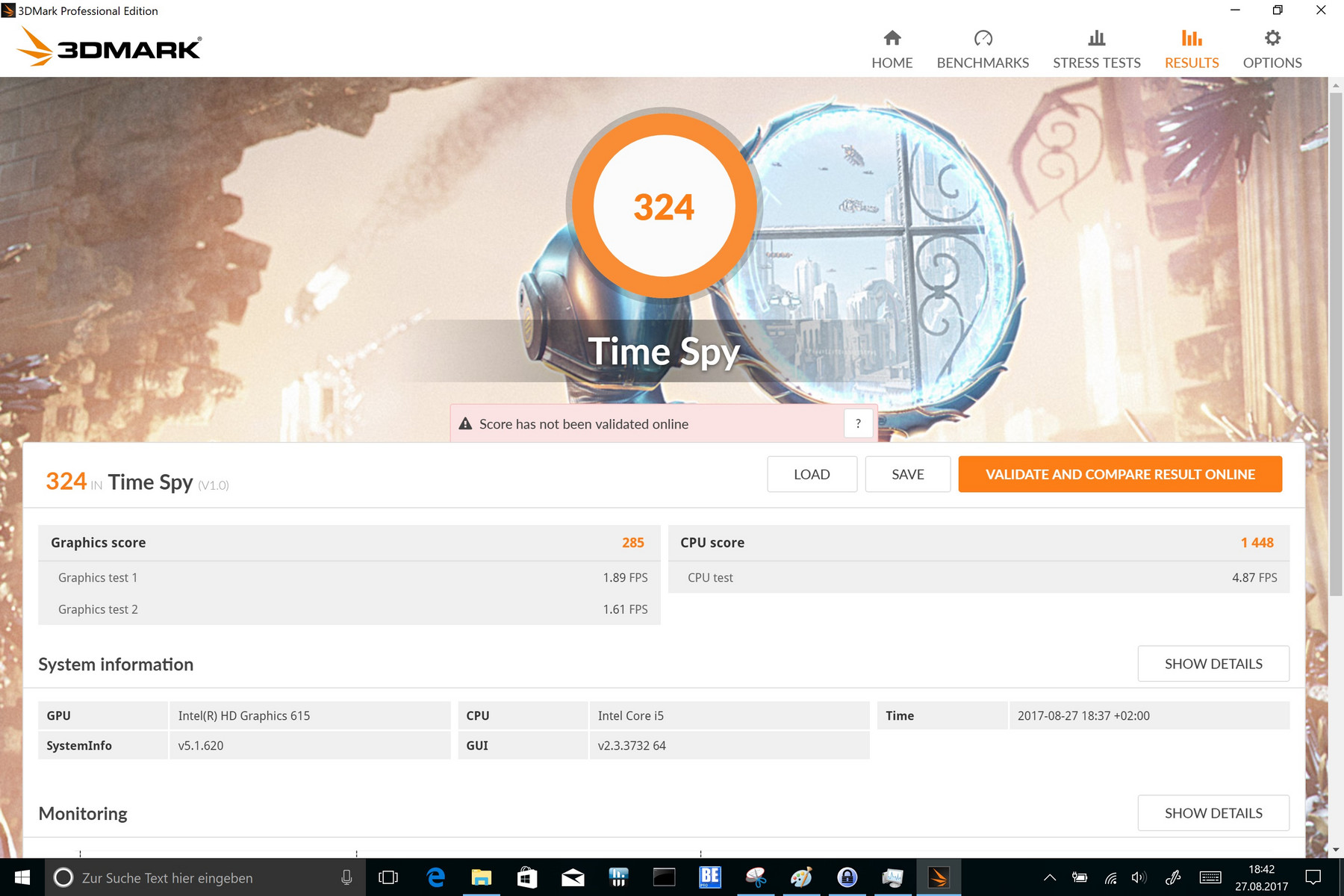Click the CPU score value 1 448
This screenshot has width=1344, height=896.
1257,543
